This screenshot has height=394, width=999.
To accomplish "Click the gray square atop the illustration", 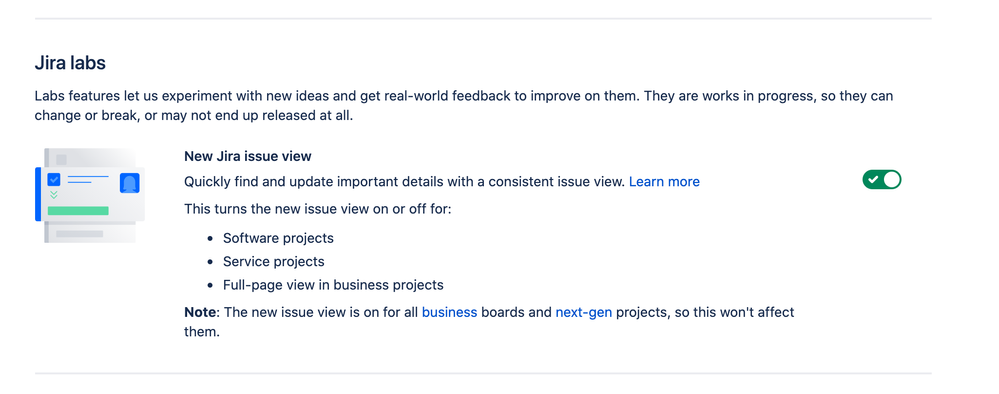I will [61, 159].
